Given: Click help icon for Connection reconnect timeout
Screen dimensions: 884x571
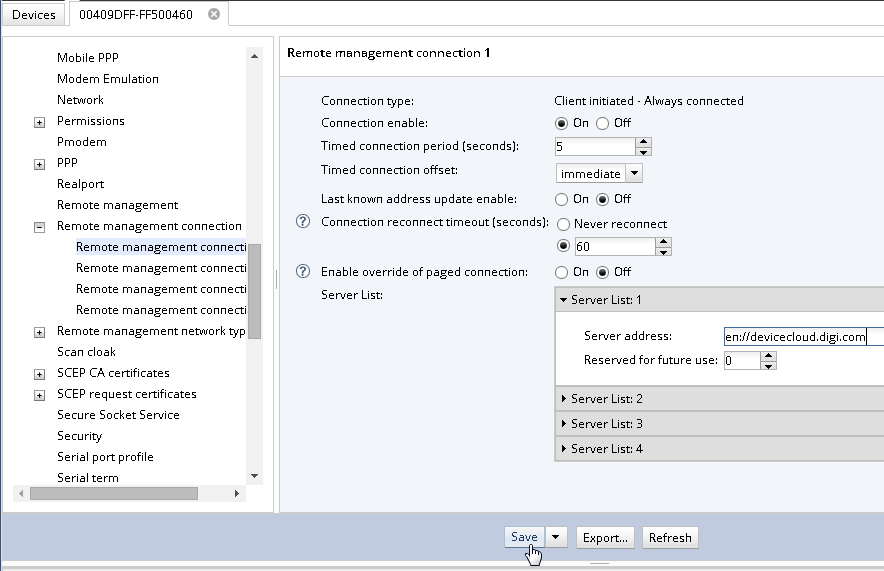Looking at the screenshot, I should coord(304,222).
